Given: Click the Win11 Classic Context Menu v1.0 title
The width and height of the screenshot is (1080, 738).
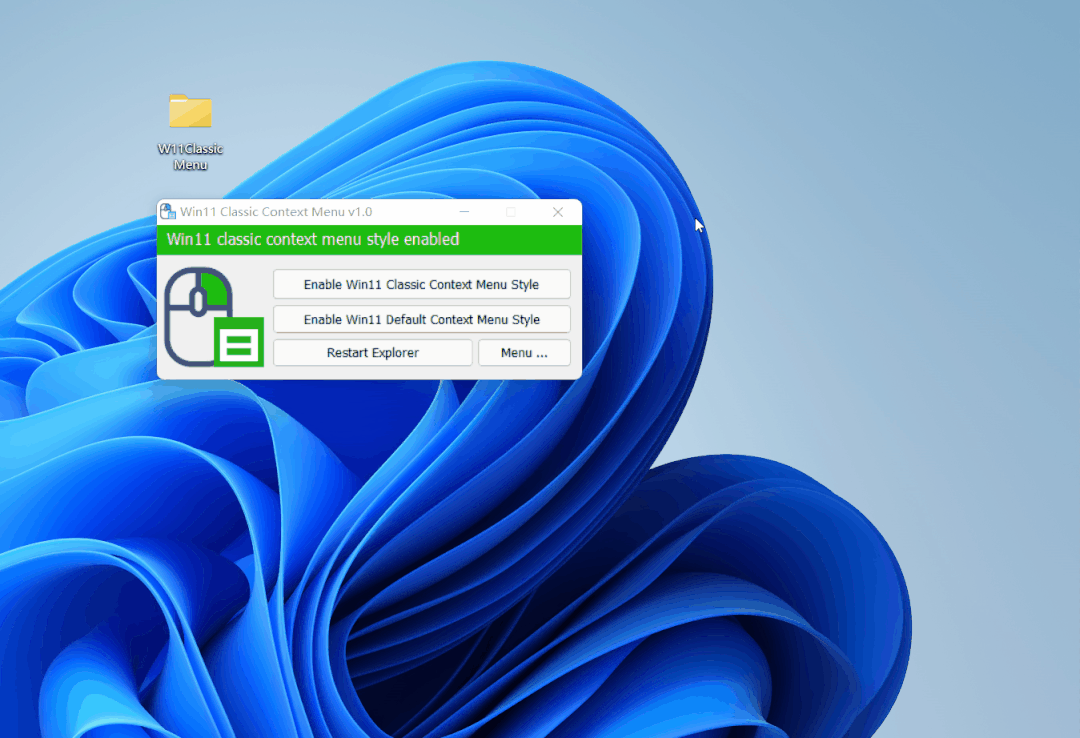Looking at the screenshot, I should 276,212.
